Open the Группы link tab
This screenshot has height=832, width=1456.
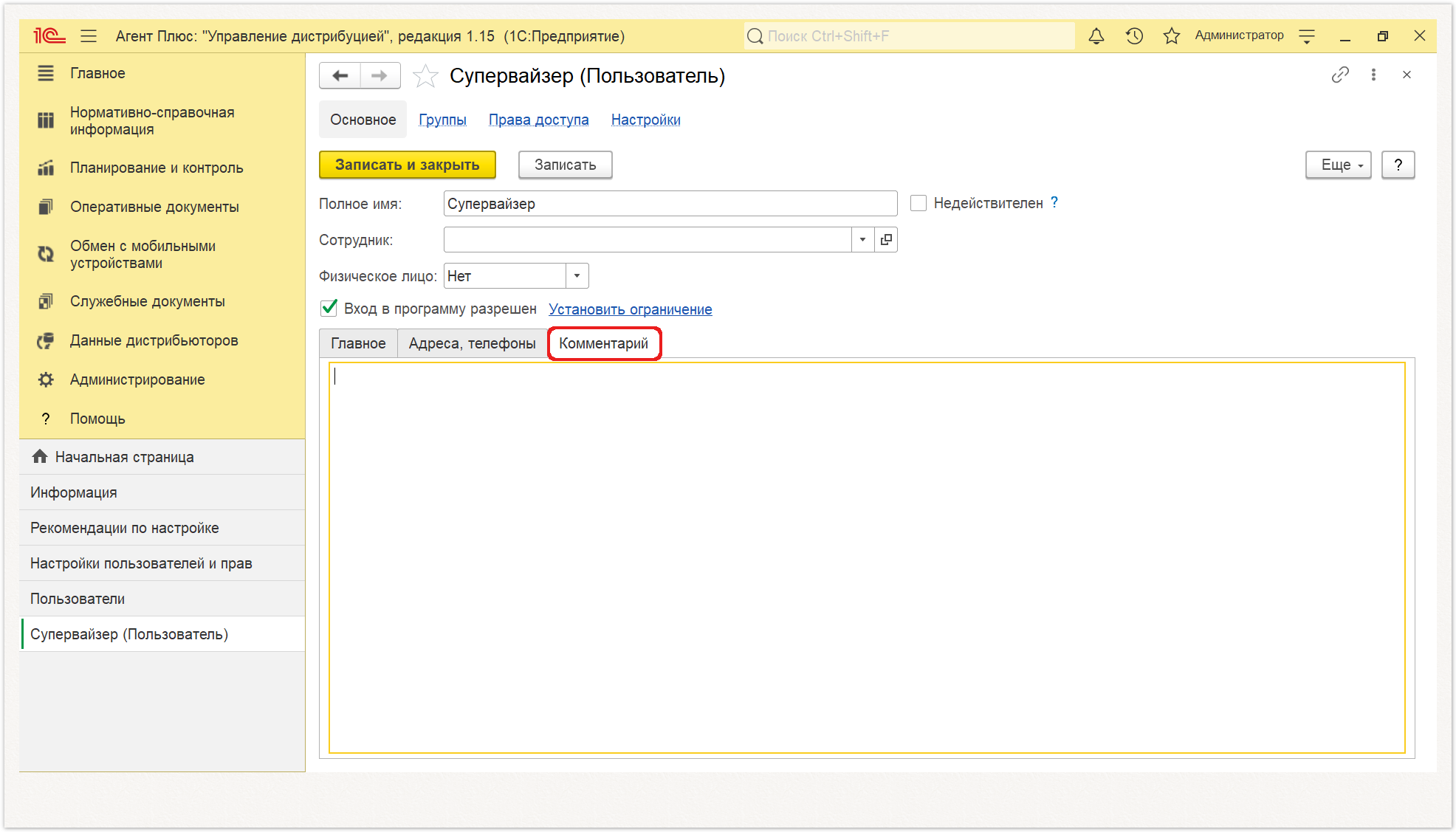(x=442, y=120)
